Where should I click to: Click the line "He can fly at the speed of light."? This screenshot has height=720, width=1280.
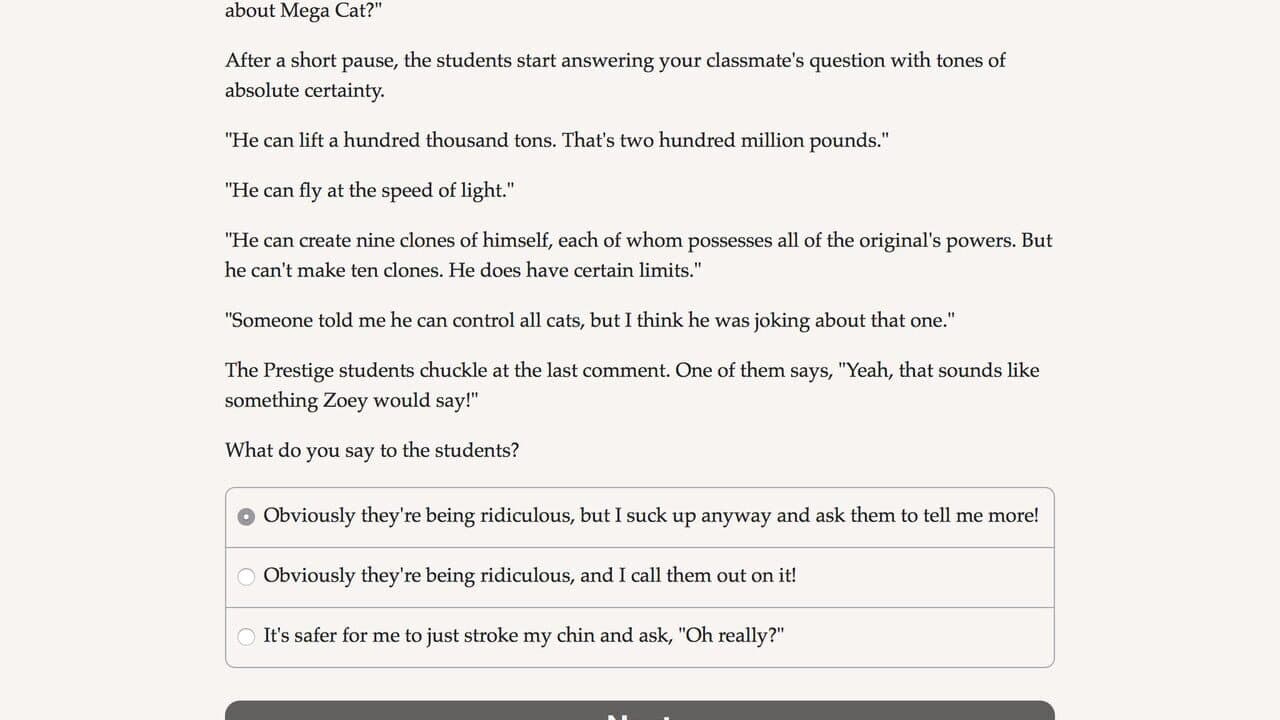pyautogui.click(x=369, y=190)
